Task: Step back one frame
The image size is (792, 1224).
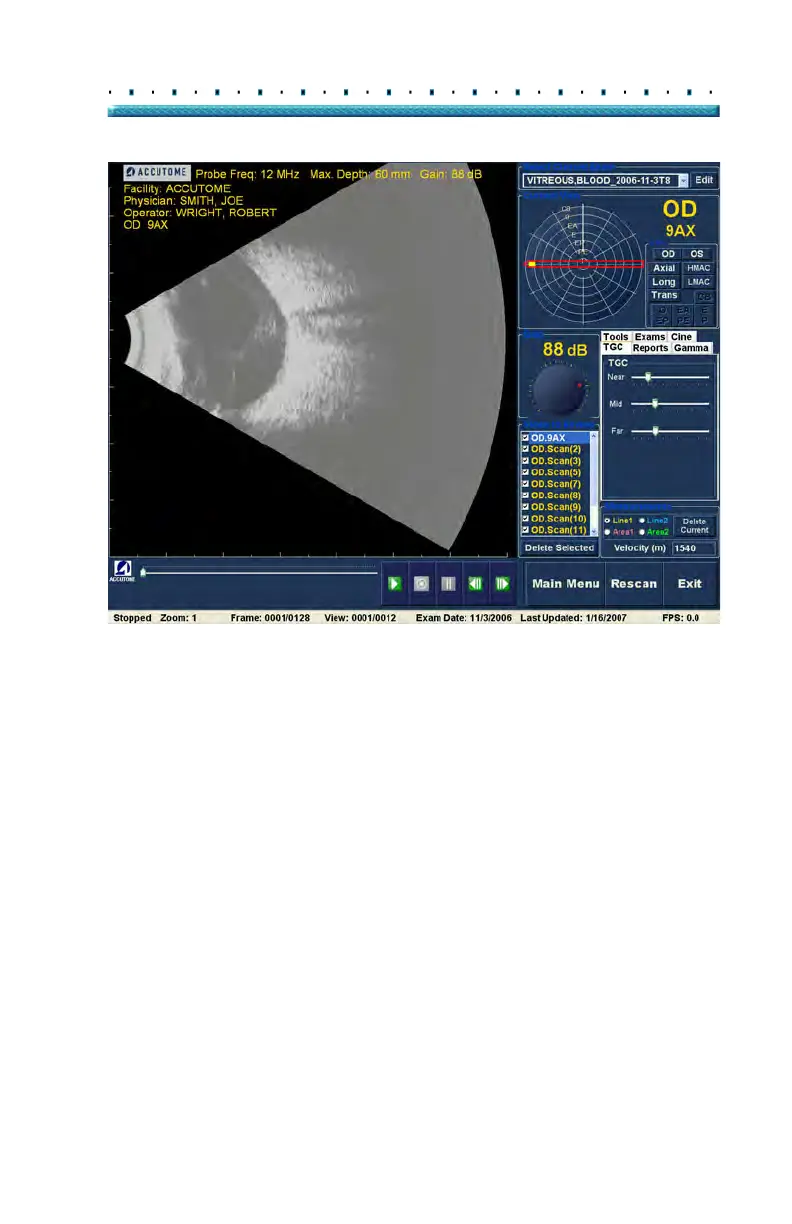Action: point(476,583)
